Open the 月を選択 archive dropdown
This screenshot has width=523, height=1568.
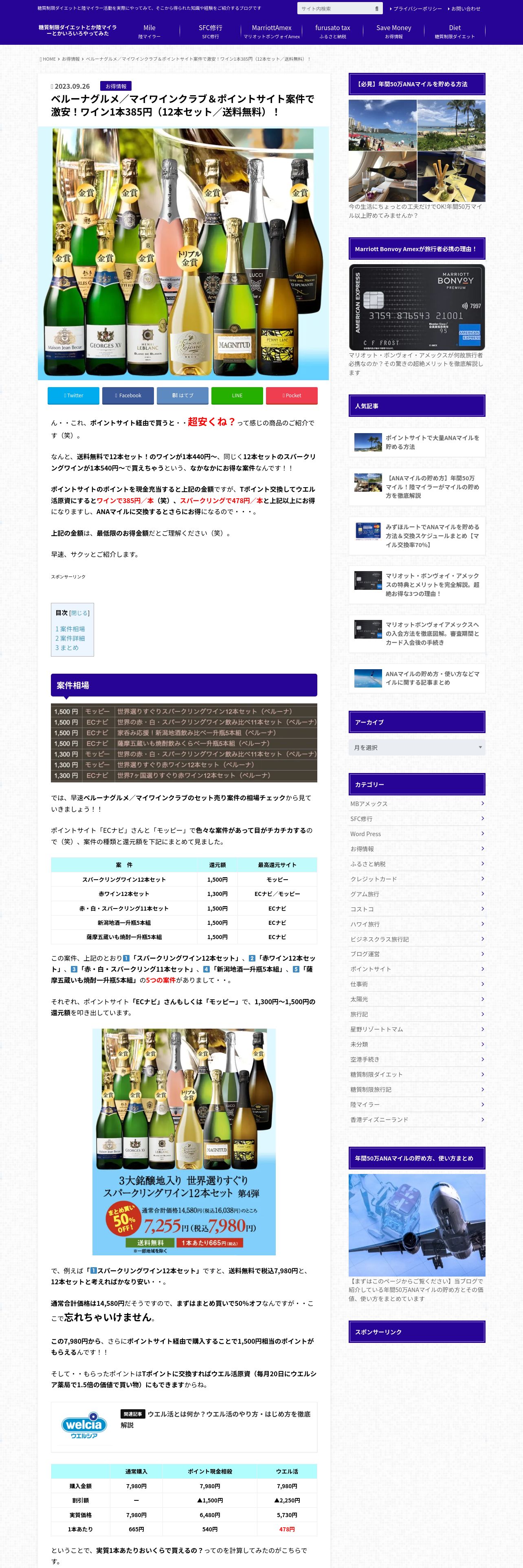coord(416,747)
